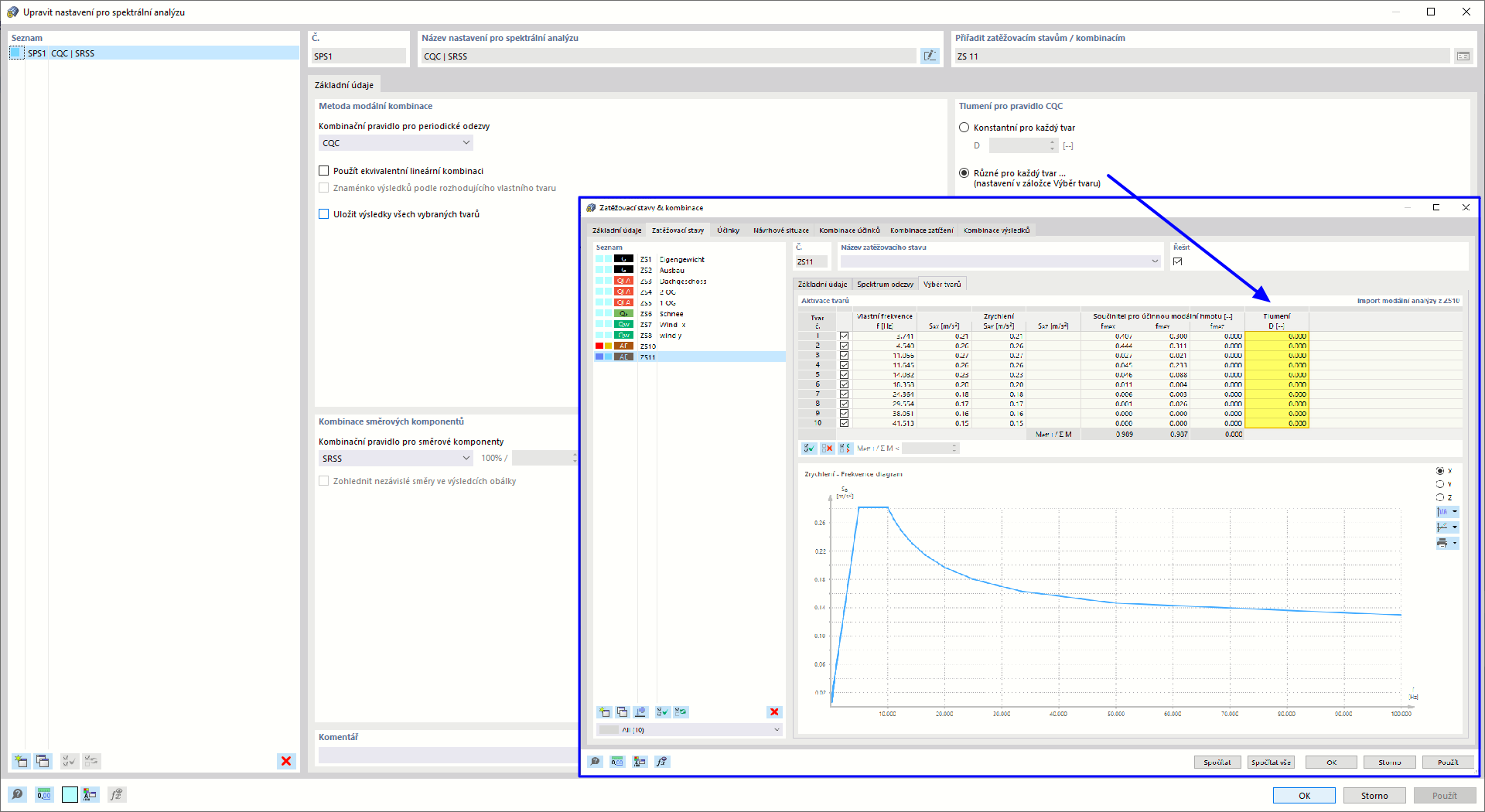Click the invert mode selection icon under the modes table
The image size is (1485, 812).
[845, 448]
